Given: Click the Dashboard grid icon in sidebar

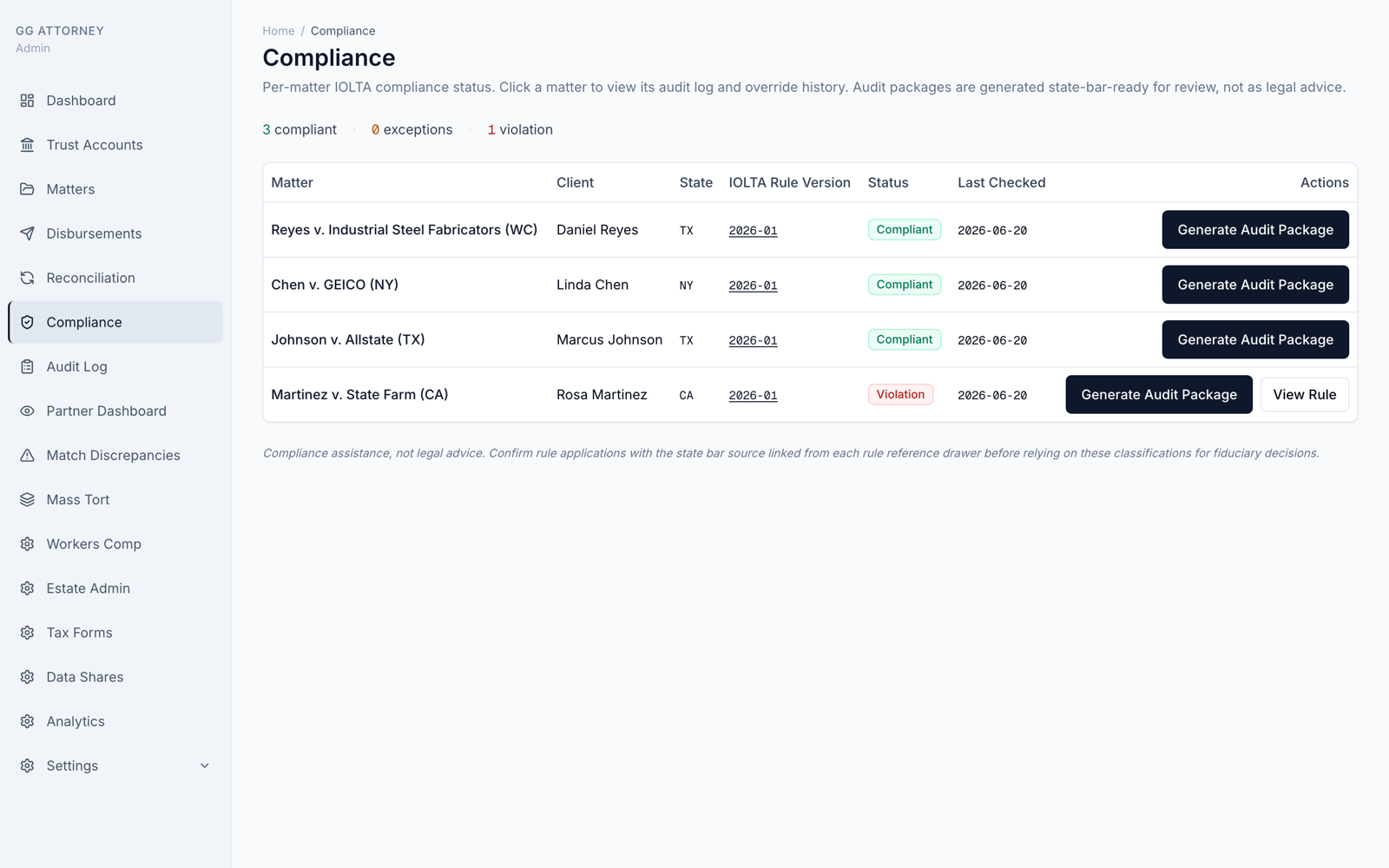Looking at the screenshot, I should 27,101.
